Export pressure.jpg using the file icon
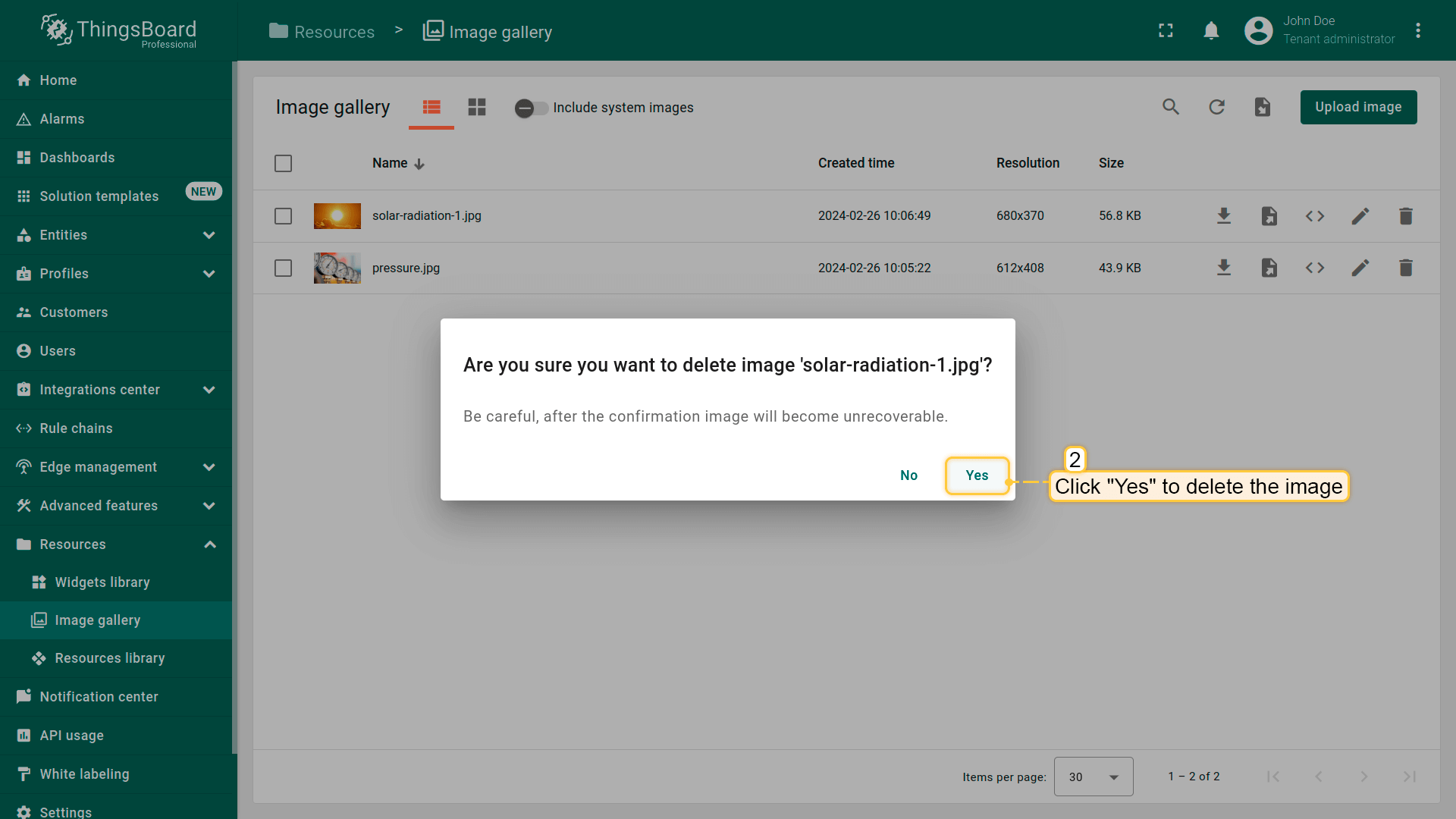 (x=1269, y=268)
